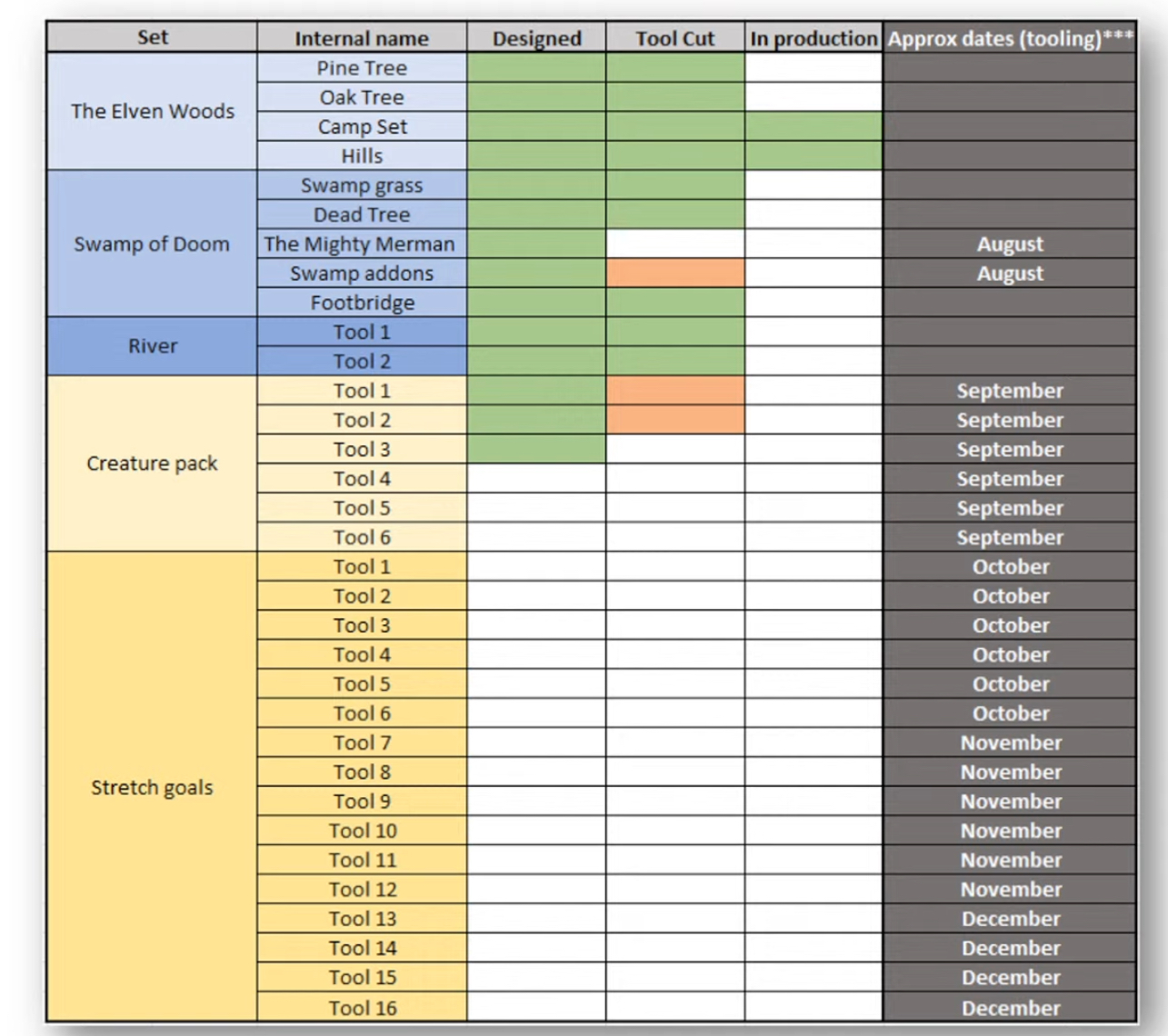Select the "Tool Cut" column header
Screen dimensions: 1168x1036
tap(674, 38)
